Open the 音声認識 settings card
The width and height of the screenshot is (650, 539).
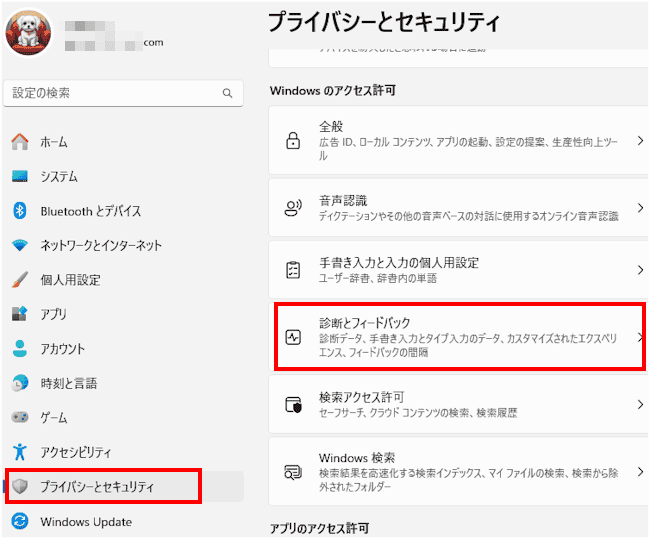(458, 208)
